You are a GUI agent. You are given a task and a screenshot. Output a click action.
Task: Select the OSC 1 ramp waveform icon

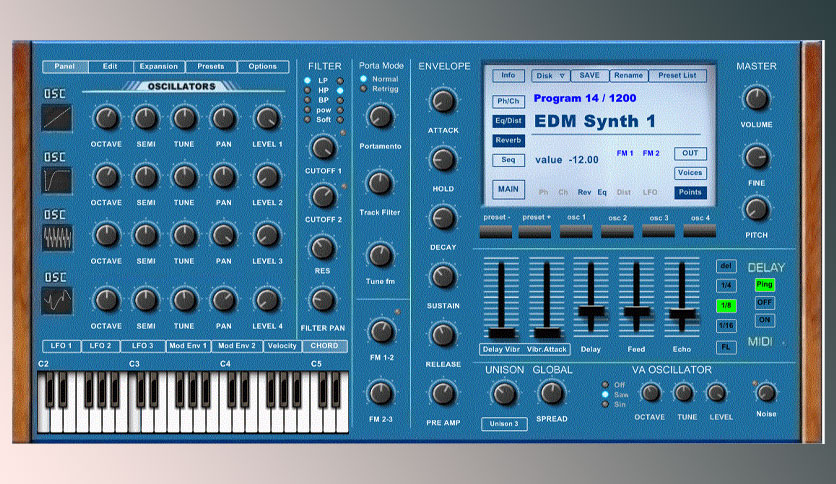coord(57,118)
